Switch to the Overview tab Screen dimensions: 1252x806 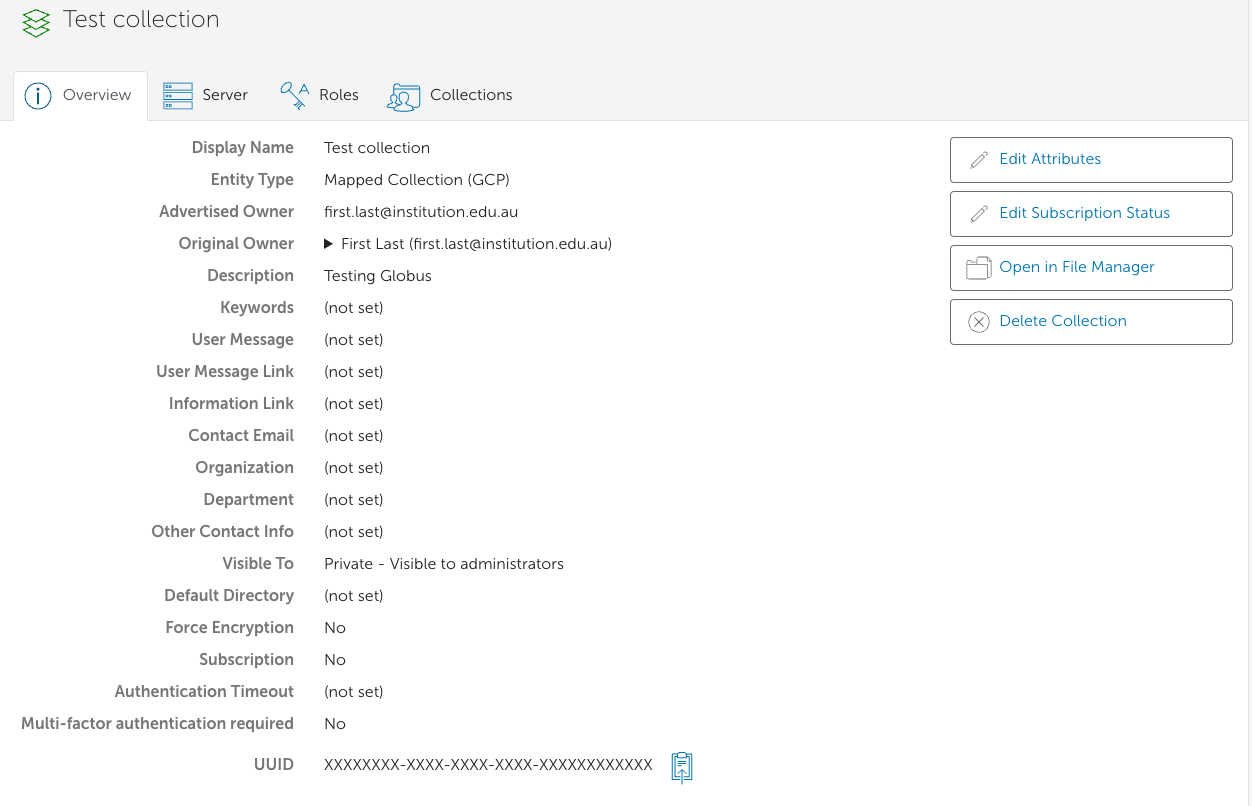(x=80, y=96)
